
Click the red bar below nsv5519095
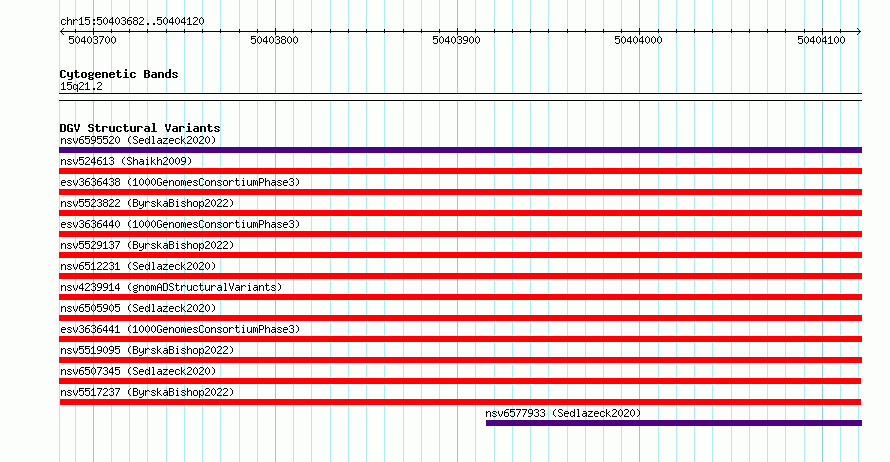tap(460, 360)
